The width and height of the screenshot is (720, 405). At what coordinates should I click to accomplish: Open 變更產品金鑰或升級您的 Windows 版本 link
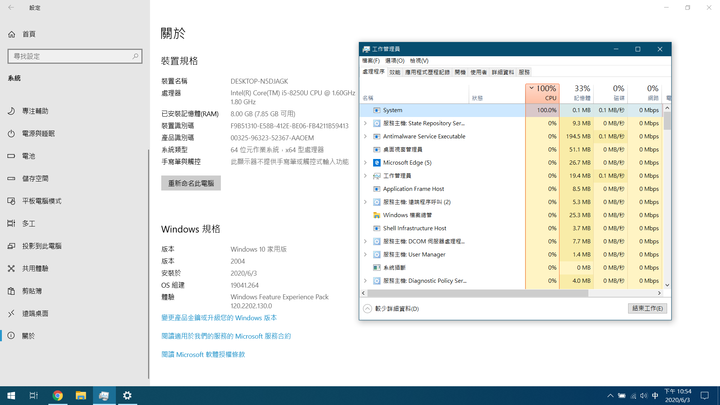click(219, 318)
